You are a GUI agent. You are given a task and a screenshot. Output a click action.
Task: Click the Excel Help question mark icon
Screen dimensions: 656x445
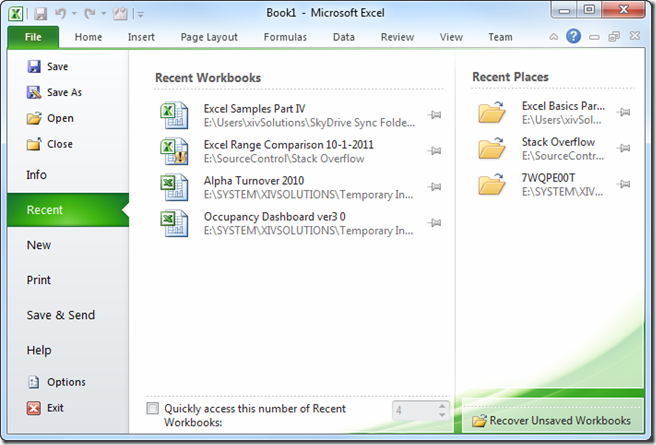pyautogui.click(x=573, y=37)
